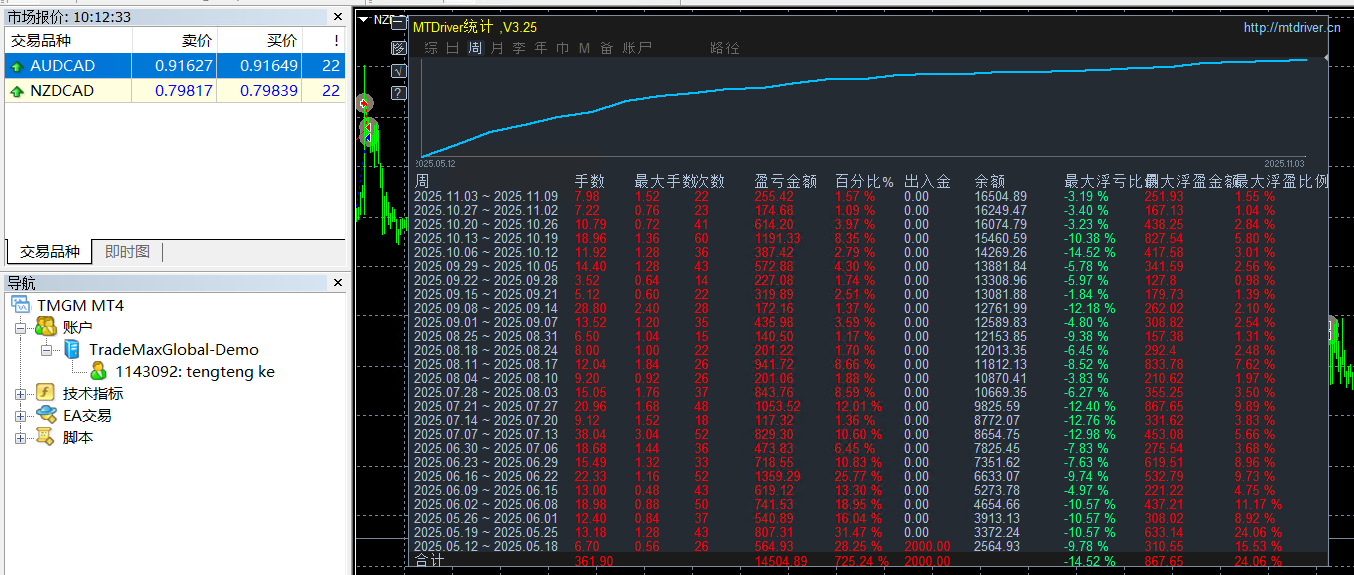Select the 账户 tab in MTDriver stats bar
This screenshot has width=1354, height=575.
(637, 48)
